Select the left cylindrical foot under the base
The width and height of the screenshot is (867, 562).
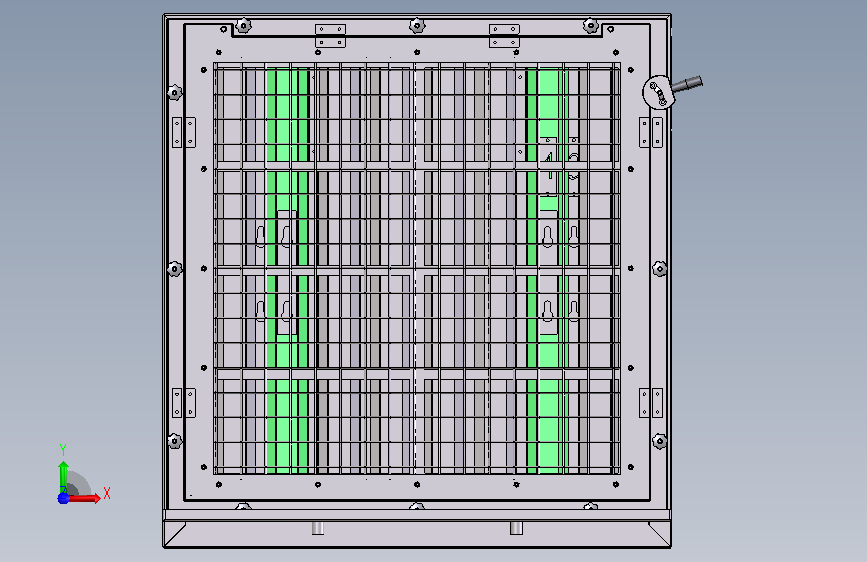318,528
